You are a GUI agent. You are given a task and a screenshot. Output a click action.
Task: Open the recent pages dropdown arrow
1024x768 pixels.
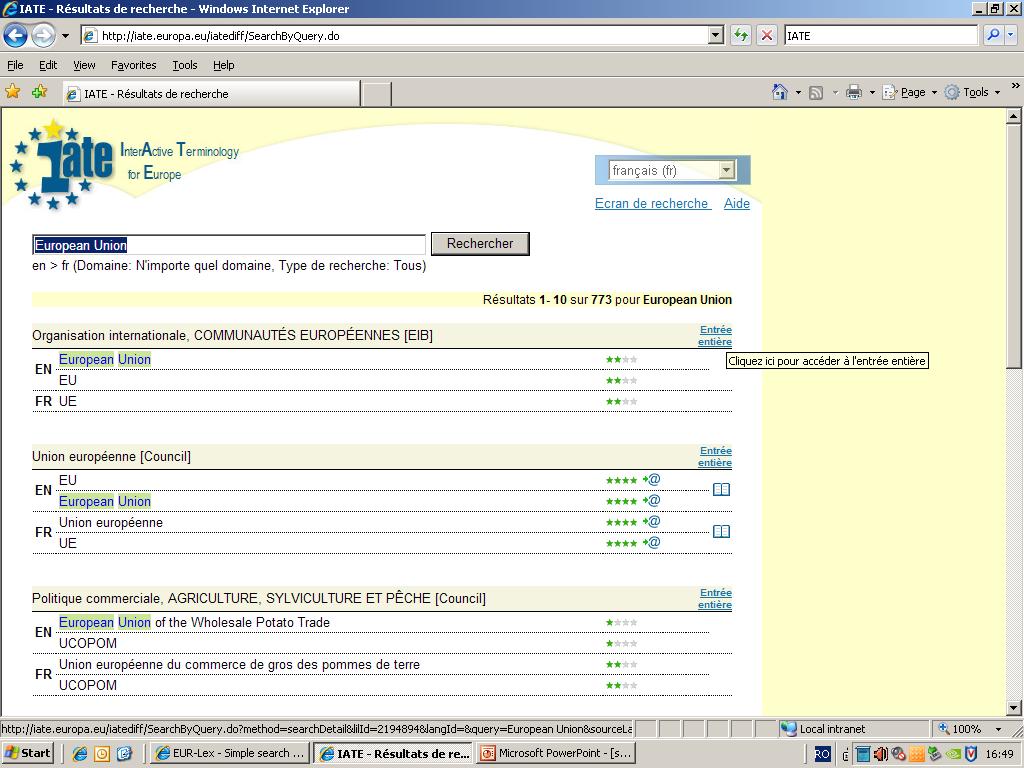[x=65, y=36]
